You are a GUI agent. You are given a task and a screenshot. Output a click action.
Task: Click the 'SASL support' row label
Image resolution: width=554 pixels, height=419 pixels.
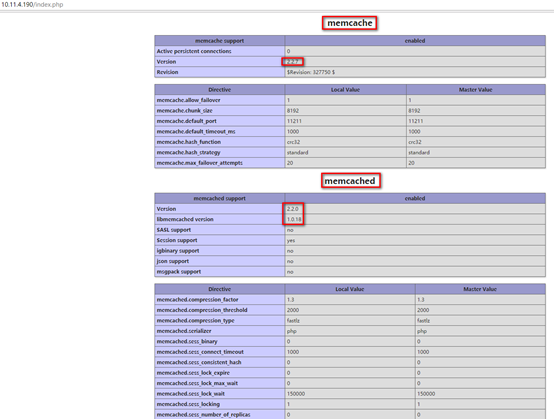[173, 230]
